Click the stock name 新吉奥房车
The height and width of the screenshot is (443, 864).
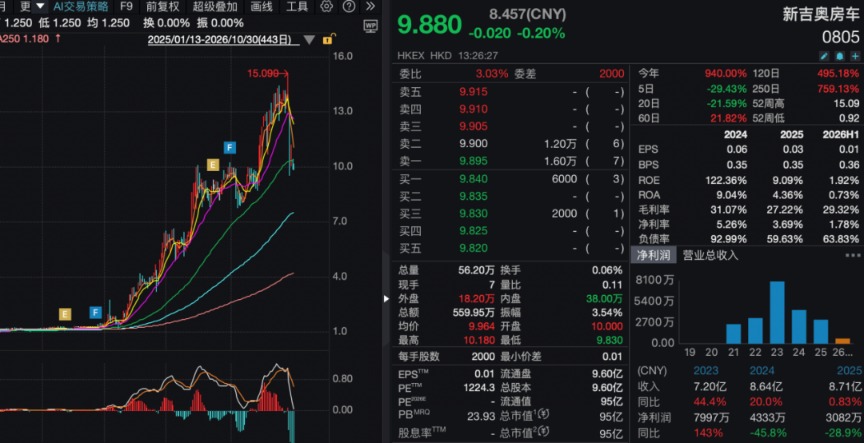tap(821, 15)
